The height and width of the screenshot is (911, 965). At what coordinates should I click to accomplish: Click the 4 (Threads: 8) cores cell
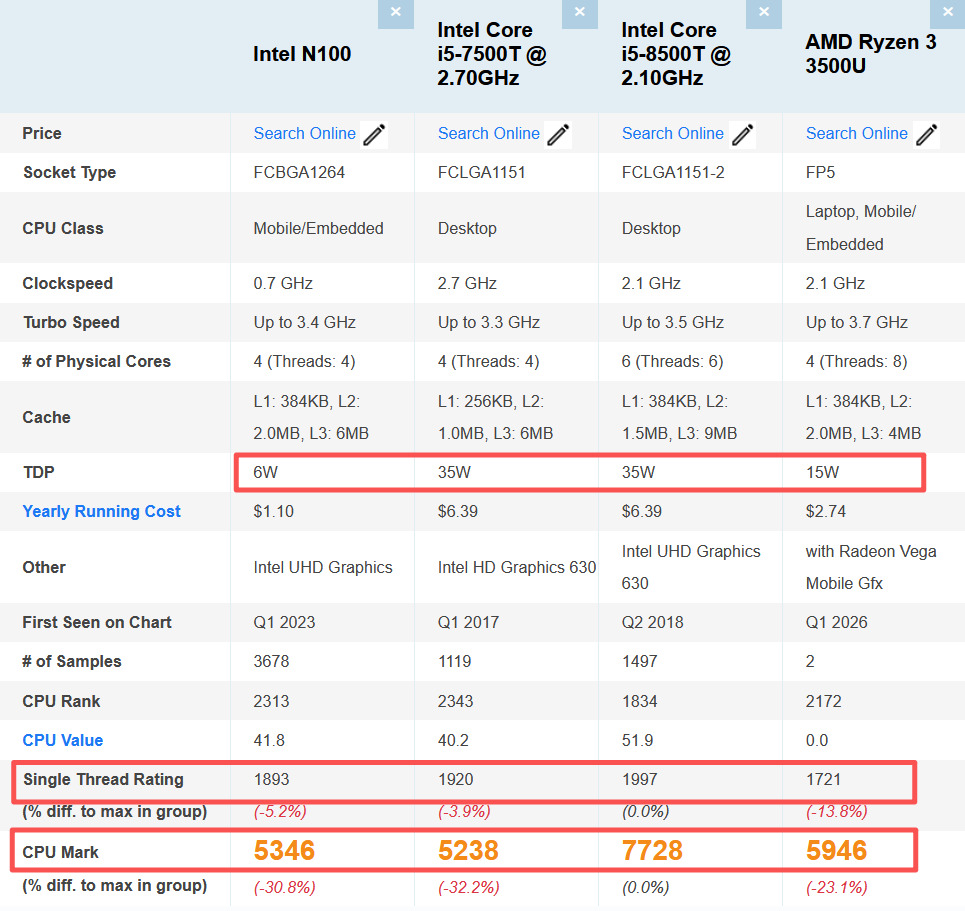coord(856,361)
